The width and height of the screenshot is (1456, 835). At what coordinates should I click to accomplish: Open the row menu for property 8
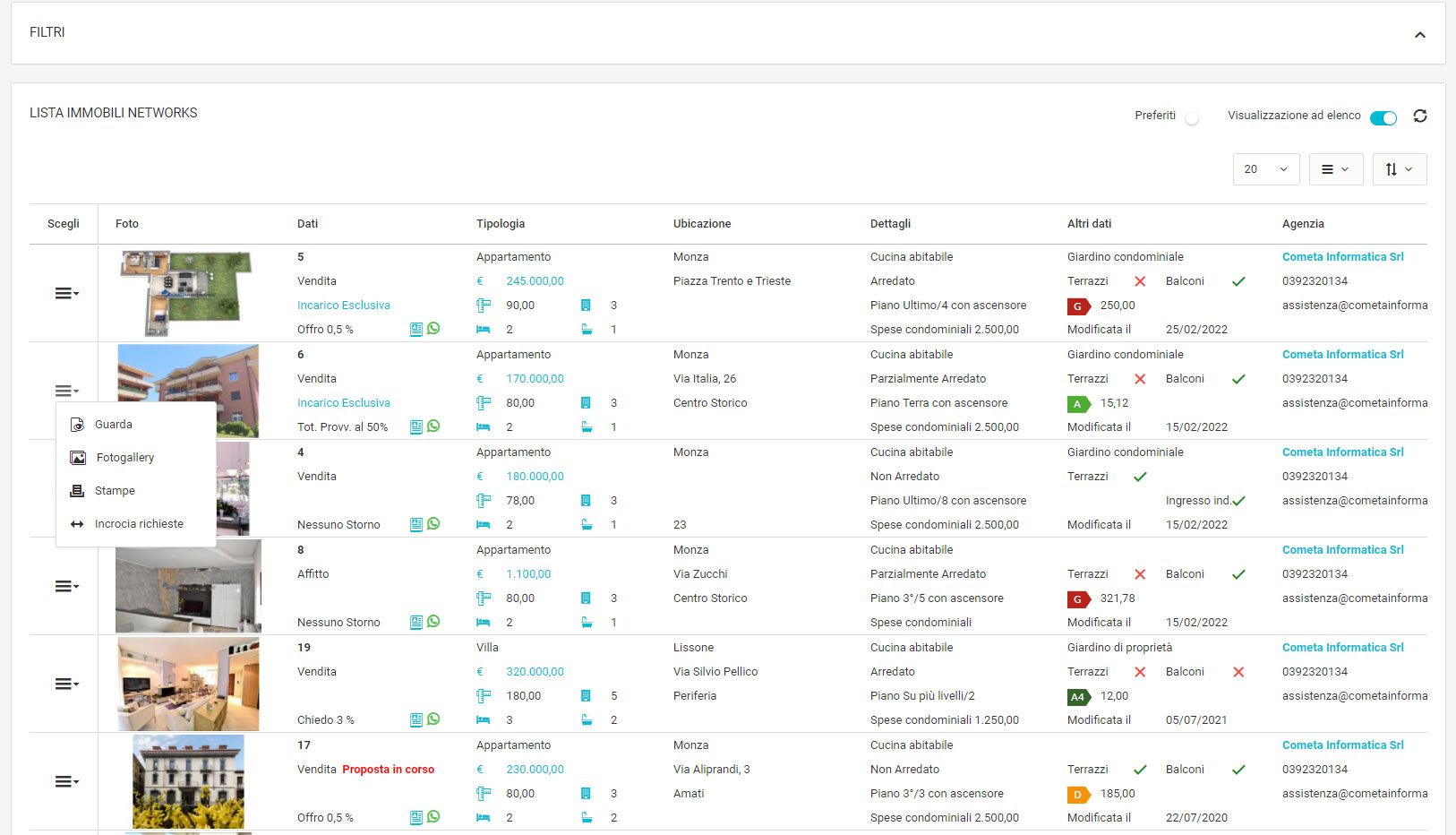coord(66,587)
